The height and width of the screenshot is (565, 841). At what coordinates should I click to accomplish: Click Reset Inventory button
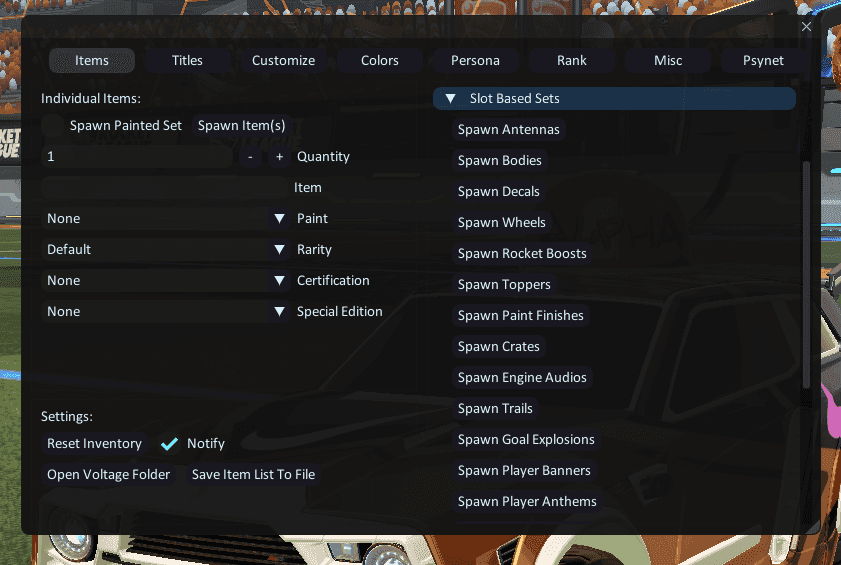point(94,444)
